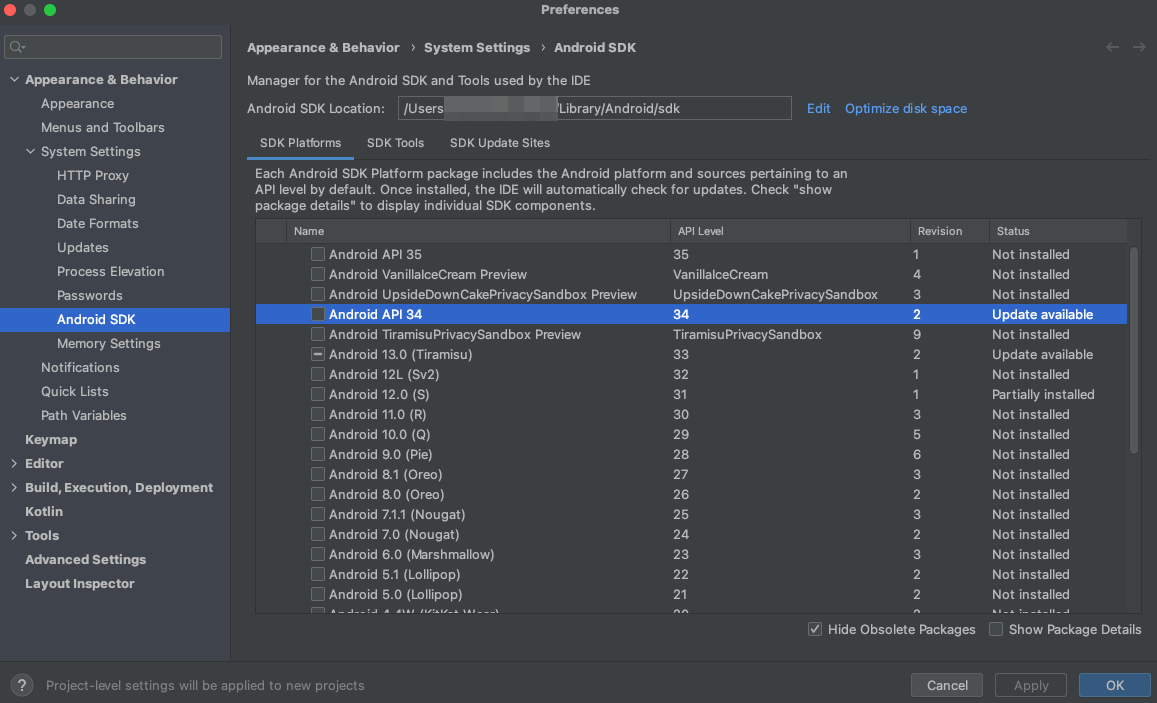The width and height of the screenshot is (1157, 703).
Task: Switch to the SDK Tools tab
Action: [x=396, y=143]
